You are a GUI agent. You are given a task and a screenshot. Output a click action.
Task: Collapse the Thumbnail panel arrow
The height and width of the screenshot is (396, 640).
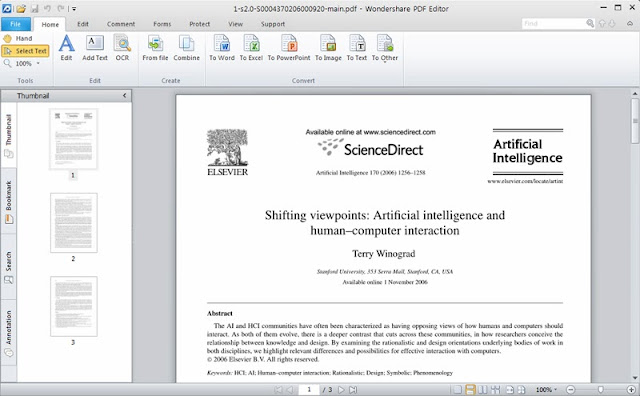124,96
